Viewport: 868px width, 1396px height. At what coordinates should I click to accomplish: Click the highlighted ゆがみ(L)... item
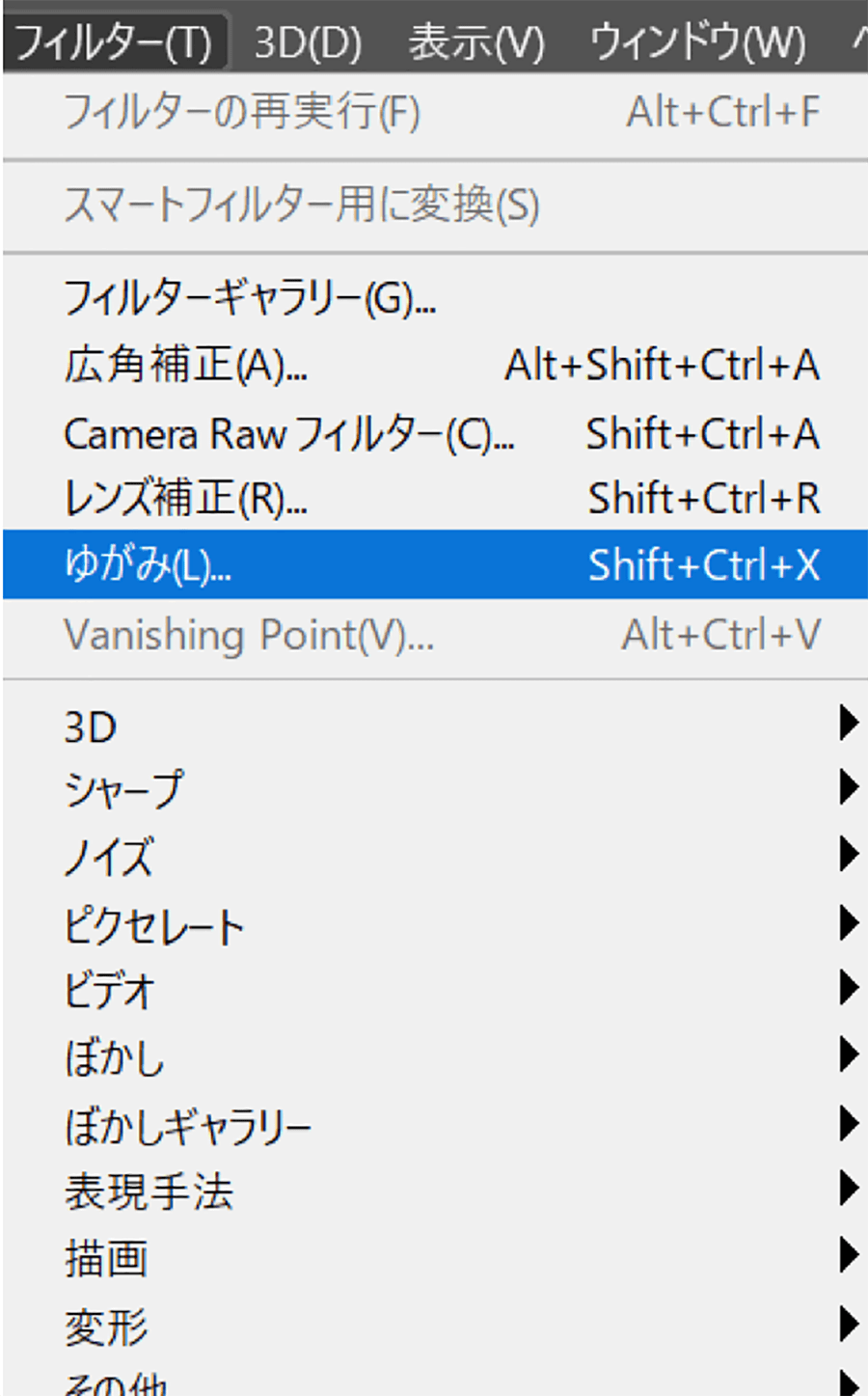pos(148,564)
